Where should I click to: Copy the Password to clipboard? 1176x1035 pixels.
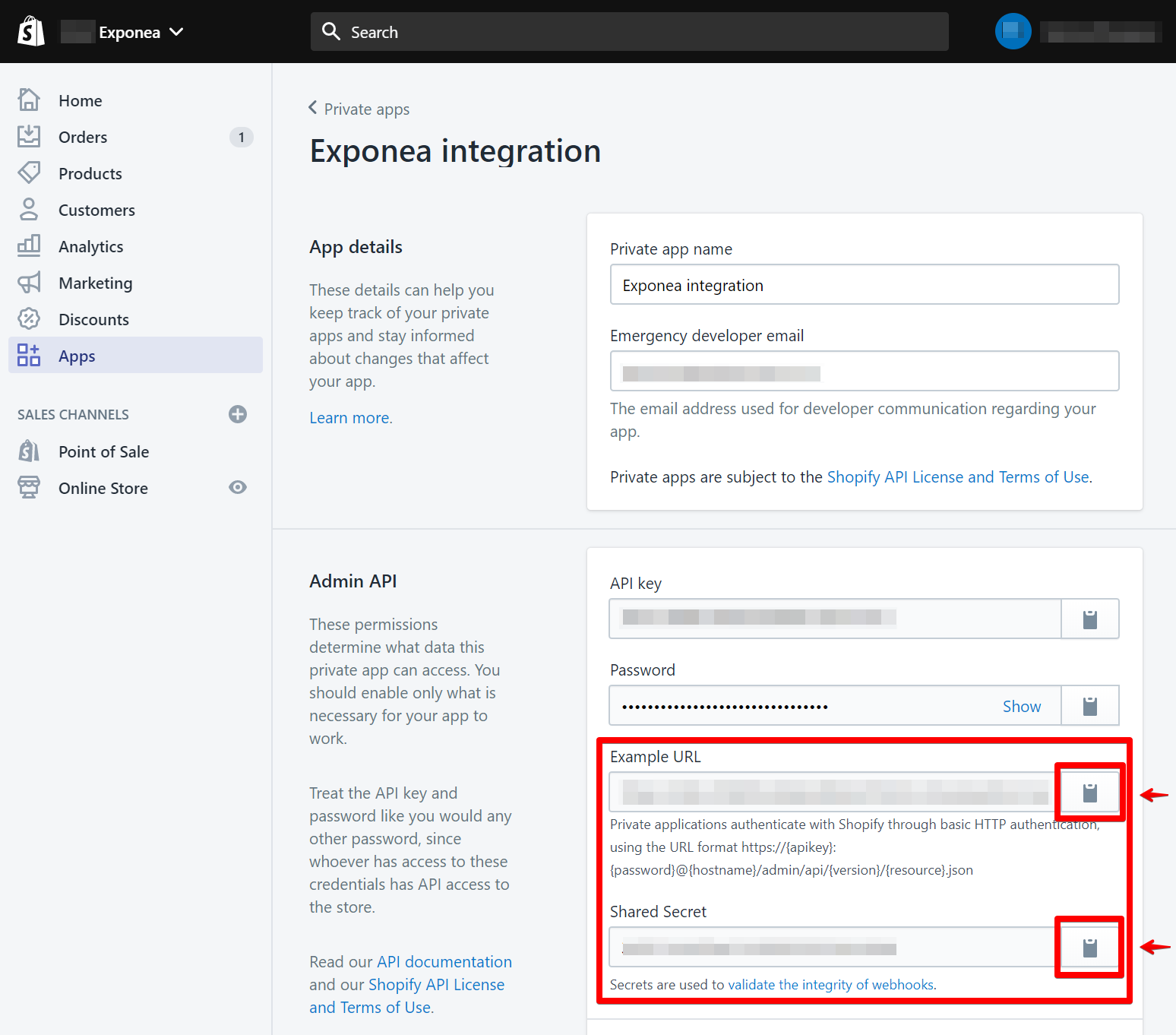click(x=1090, y=706)
